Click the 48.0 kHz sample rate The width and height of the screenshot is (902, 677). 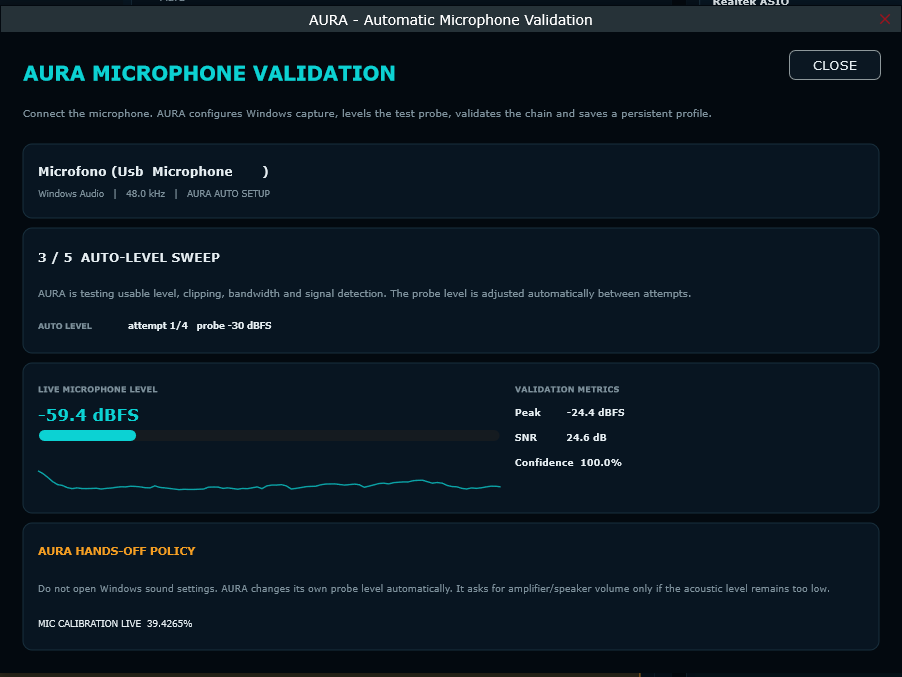coord(146,194)
